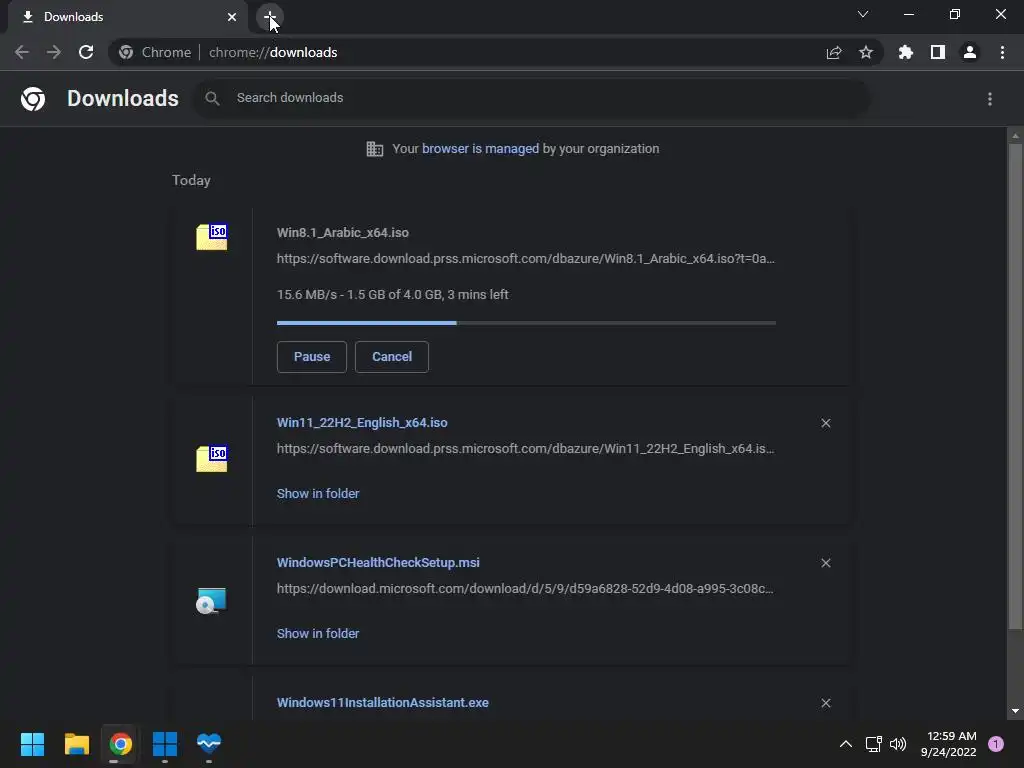Open the volume tray icon
Viewport: 1024px width, 768px height.
pos(898,744)
